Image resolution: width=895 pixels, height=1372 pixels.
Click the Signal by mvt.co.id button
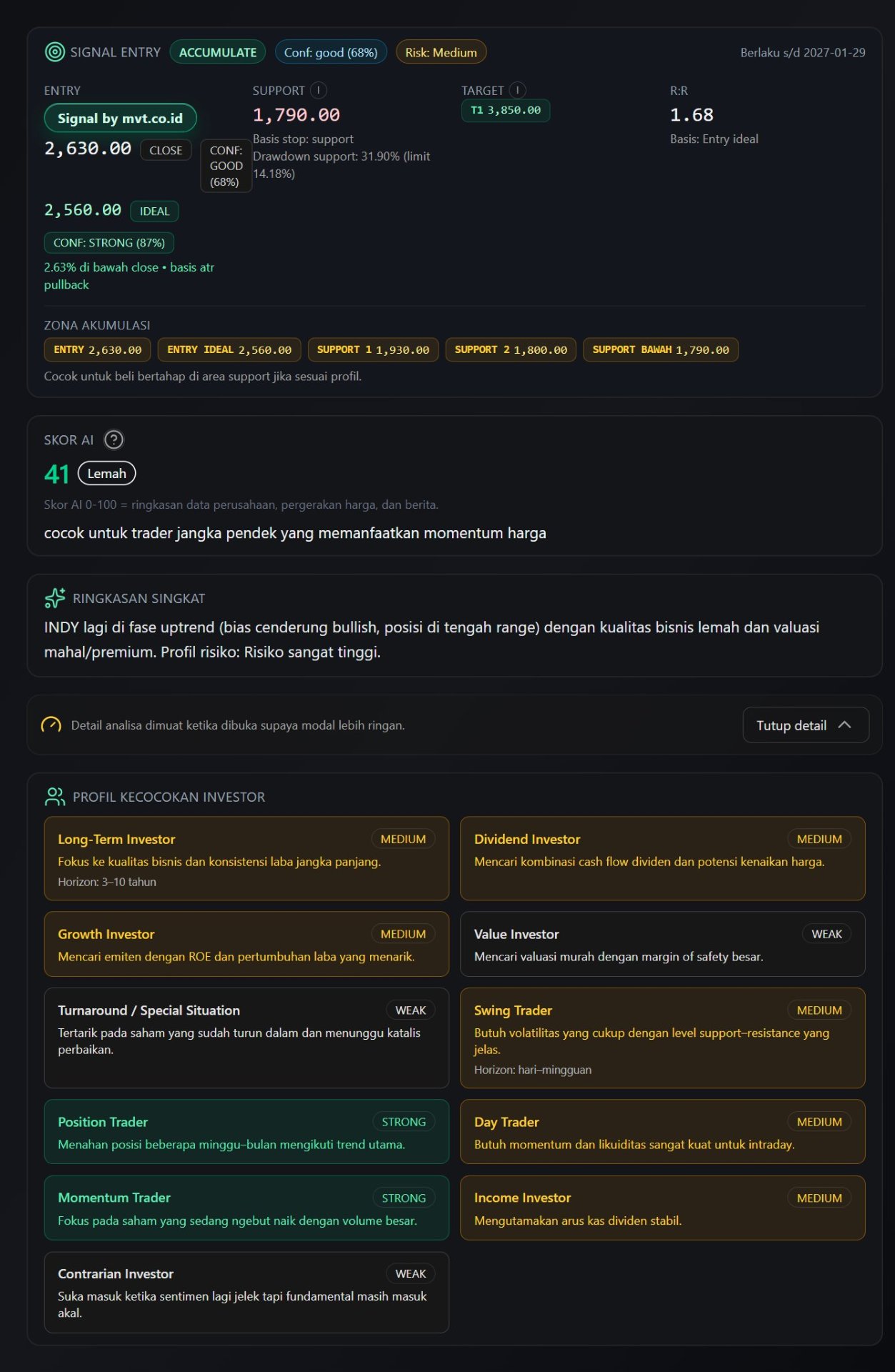point(120,119)
